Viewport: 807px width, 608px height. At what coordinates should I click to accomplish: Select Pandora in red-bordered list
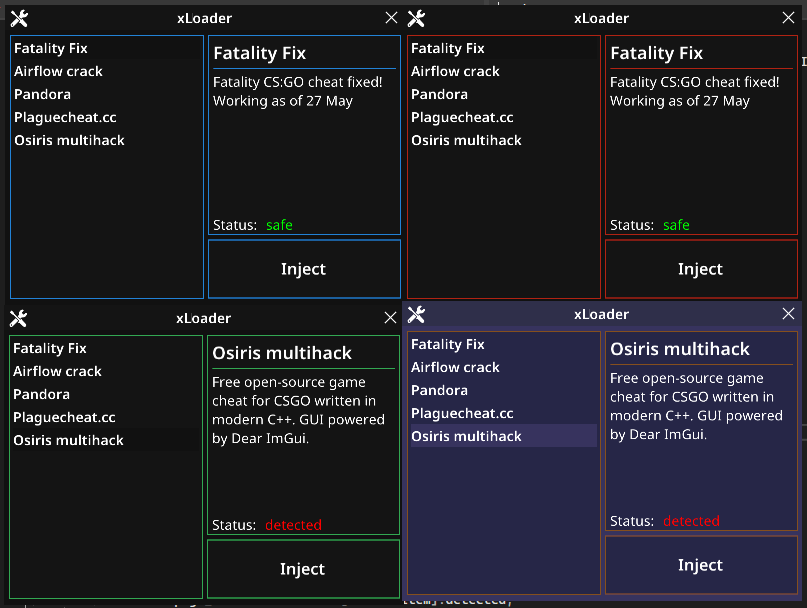coord(503,95)
